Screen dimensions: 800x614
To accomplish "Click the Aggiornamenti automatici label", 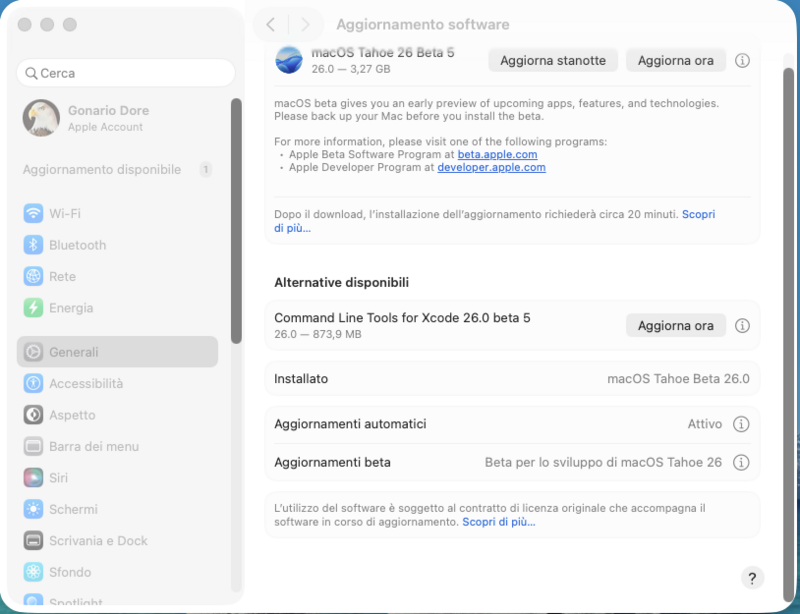I will coord(350,424).
